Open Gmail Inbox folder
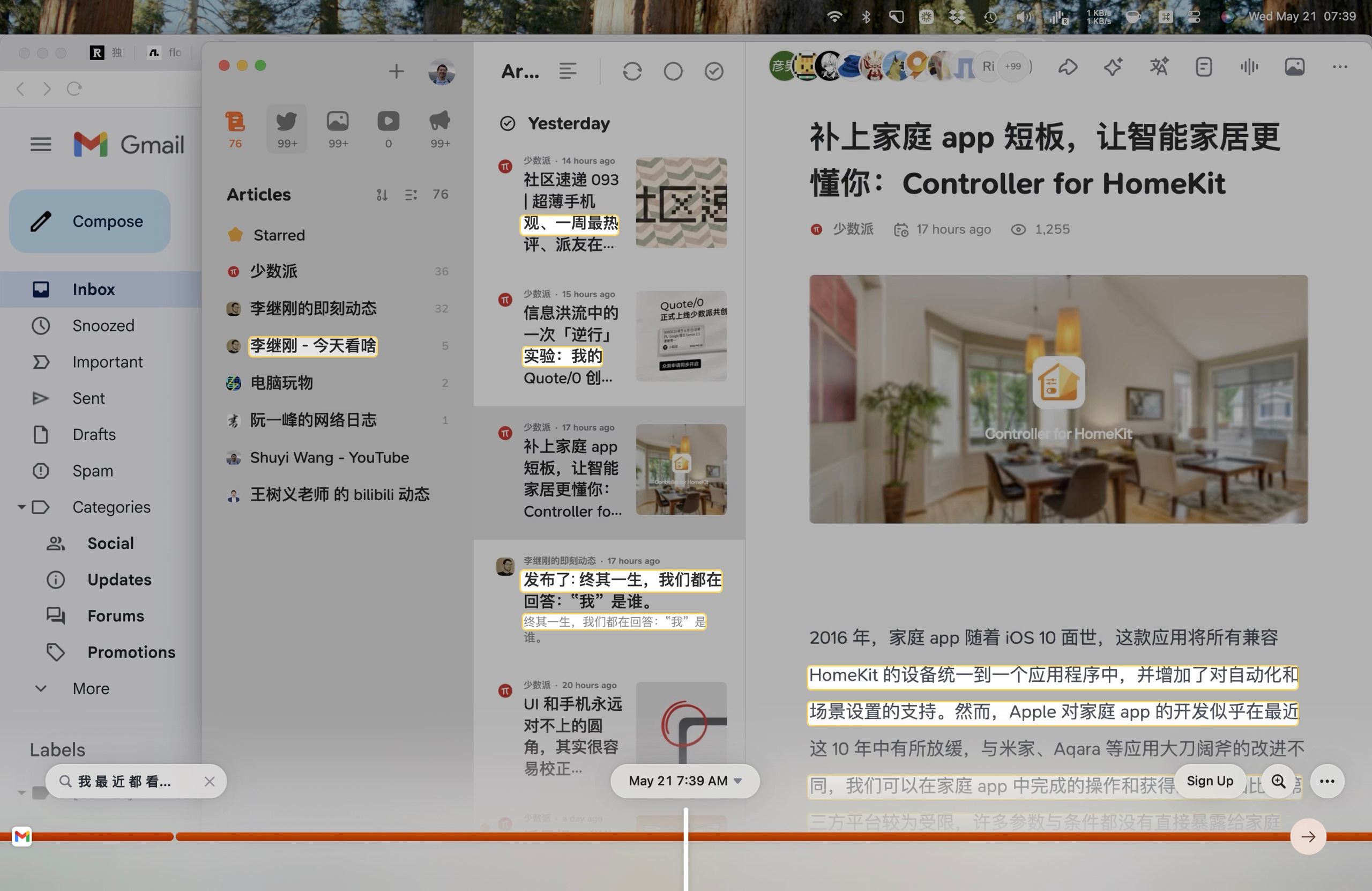 click(x=93, y=289)
